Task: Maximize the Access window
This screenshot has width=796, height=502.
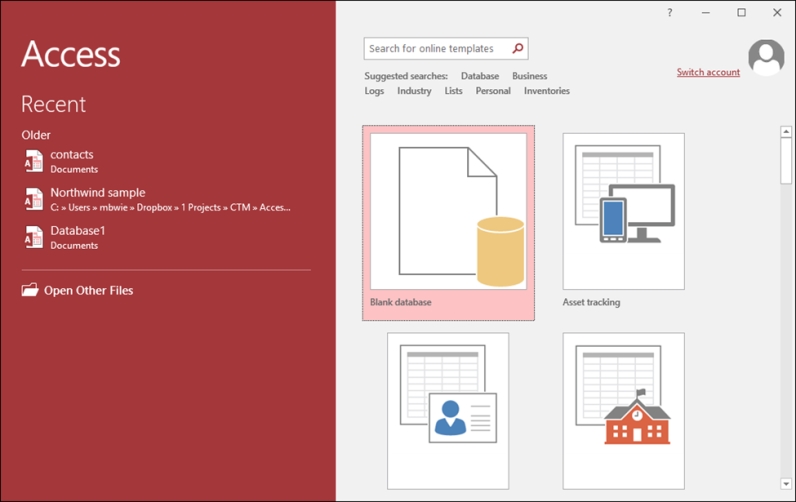Action: tap(742, 13)
